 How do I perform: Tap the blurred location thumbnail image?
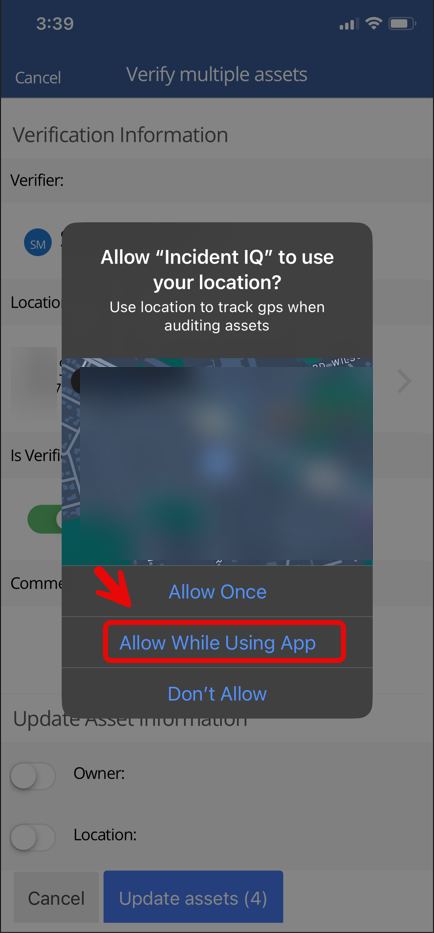(35, 382)
